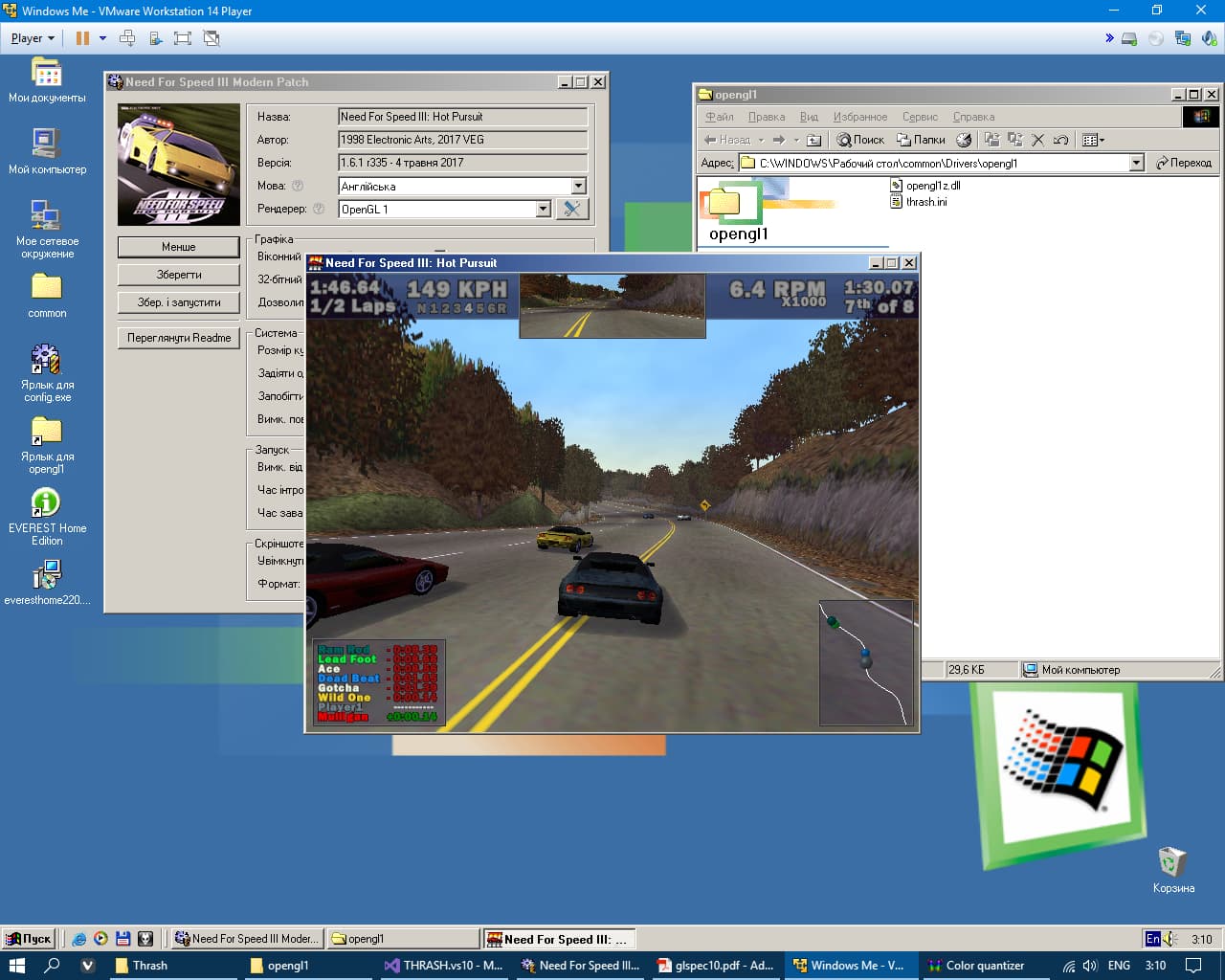Click the En language indicator in tray

pos(1153,939)
